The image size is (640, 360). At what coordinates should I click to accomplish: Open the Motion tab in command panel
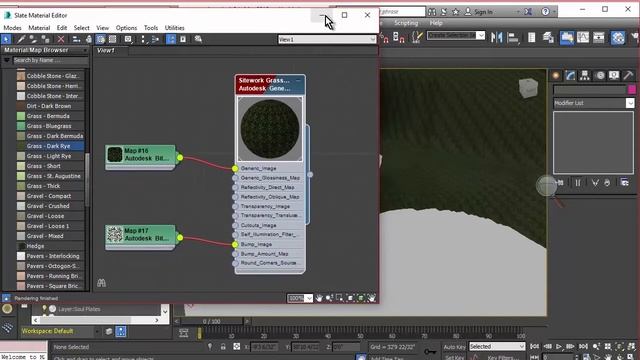tap(600, 76)
